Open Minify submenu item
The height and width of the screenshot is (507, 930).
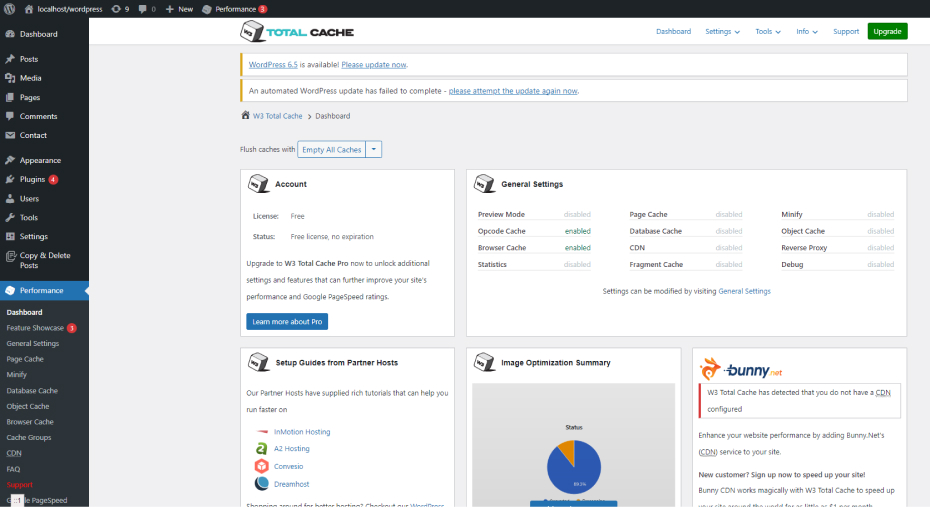coord(17,375)
